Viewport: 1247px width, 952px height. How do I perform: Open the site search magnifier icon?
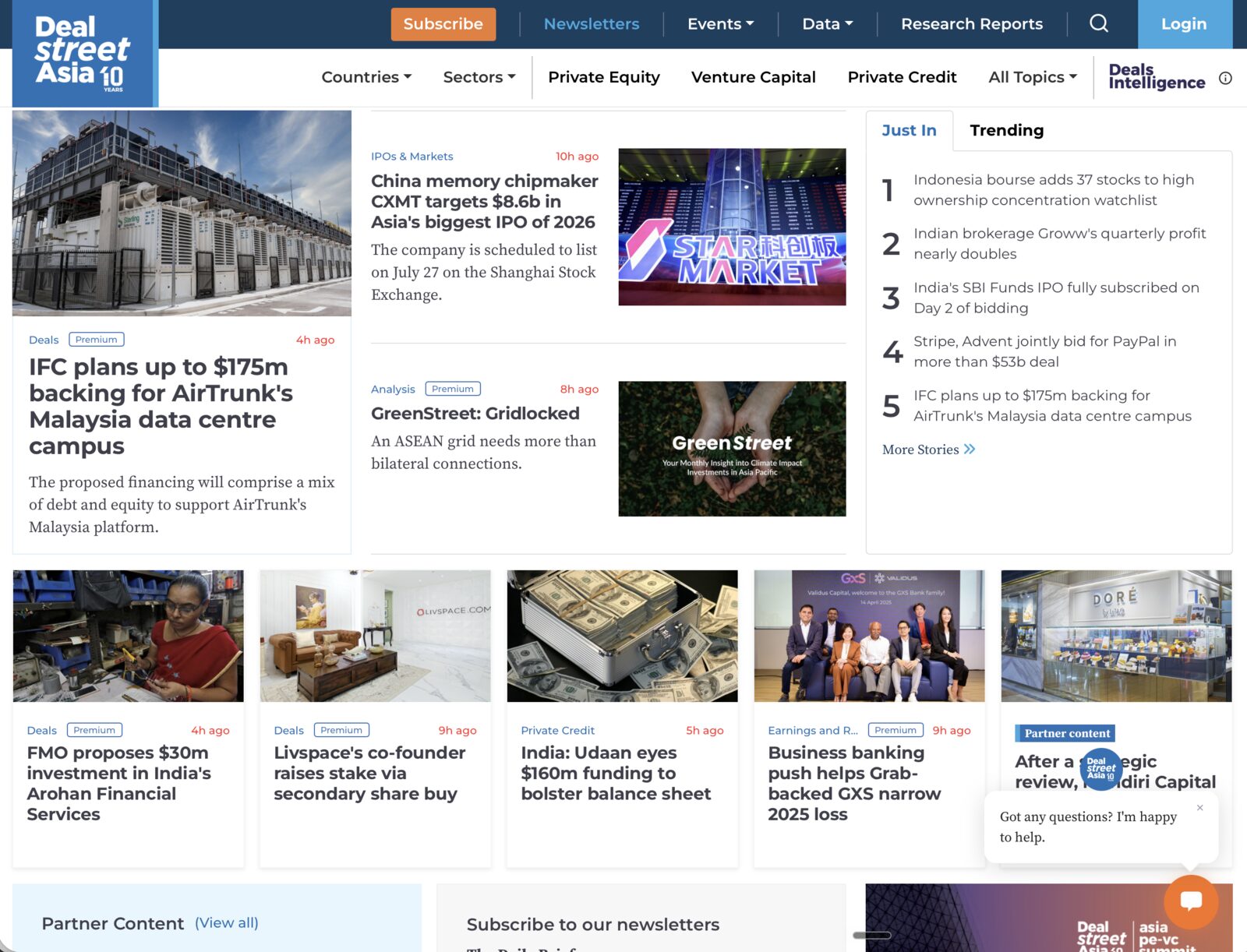click(1098, 23)
